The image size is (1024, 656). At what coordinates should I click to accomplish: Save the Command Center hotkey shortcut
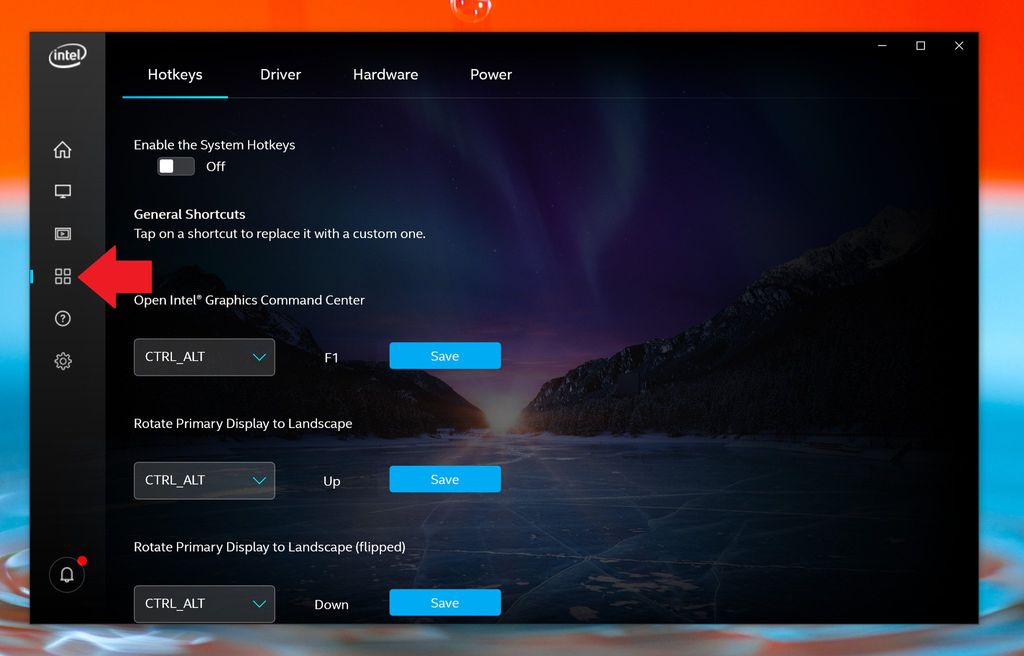click(445, 355)
